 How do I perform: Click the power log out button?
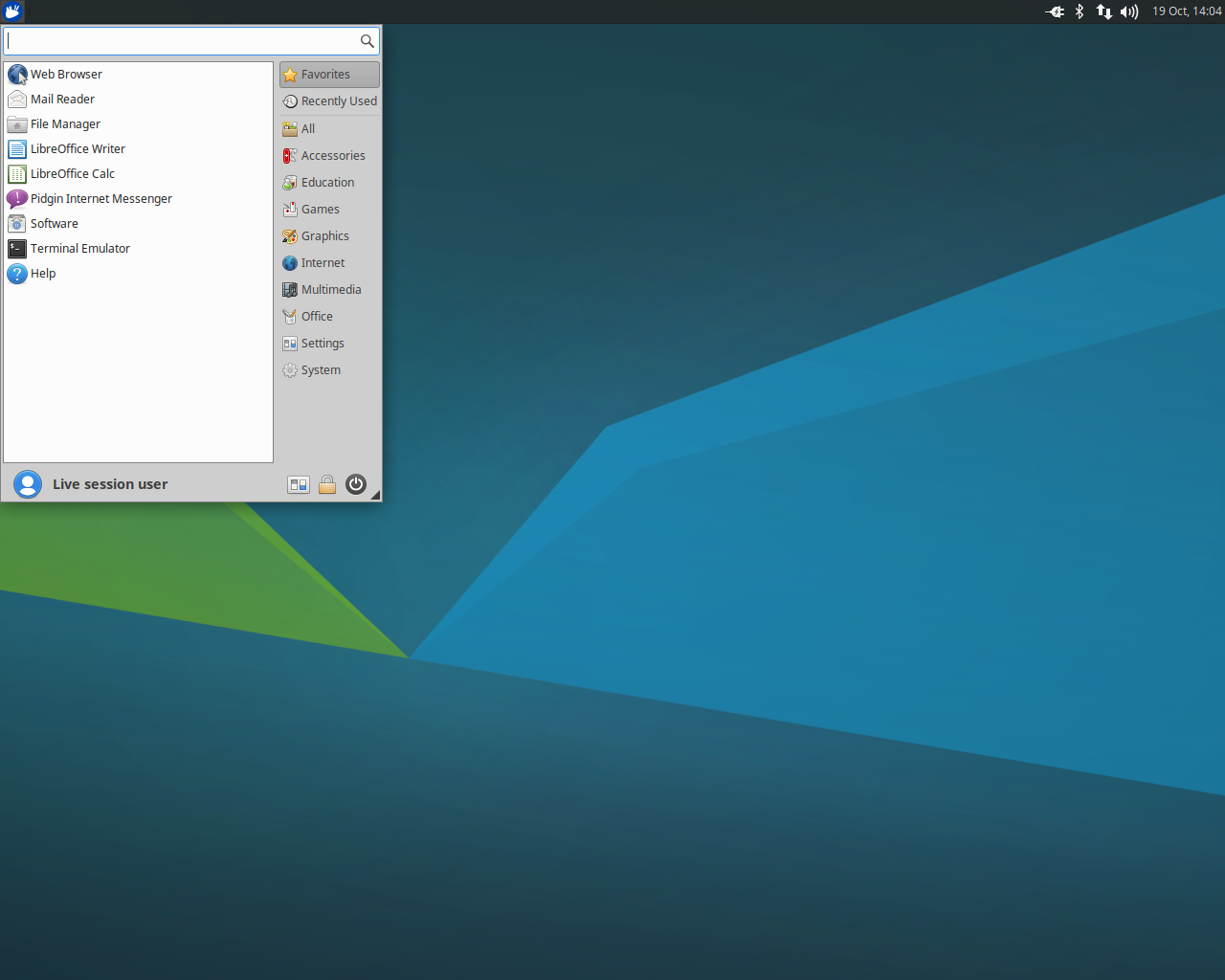click(x=356, y=484)
